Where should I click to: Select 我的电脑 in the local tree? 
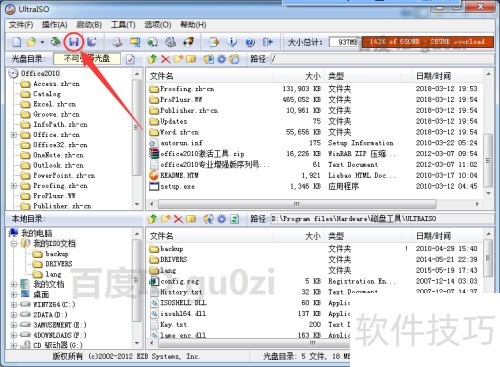[37, 233]
